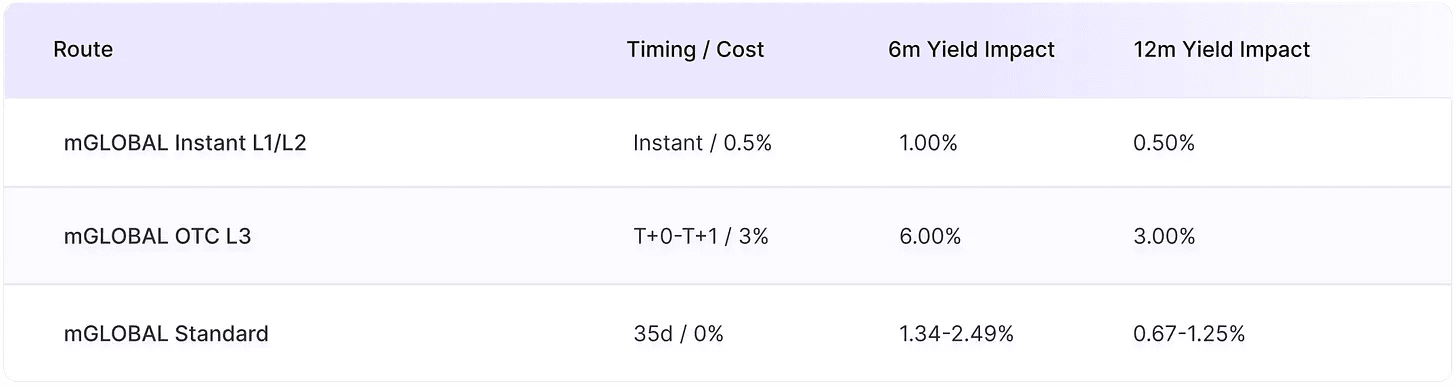The height and width of the screenshot is (387, 1456).
Task: Select the 3.00% yield impact cell
Action: click(1164, 237)
